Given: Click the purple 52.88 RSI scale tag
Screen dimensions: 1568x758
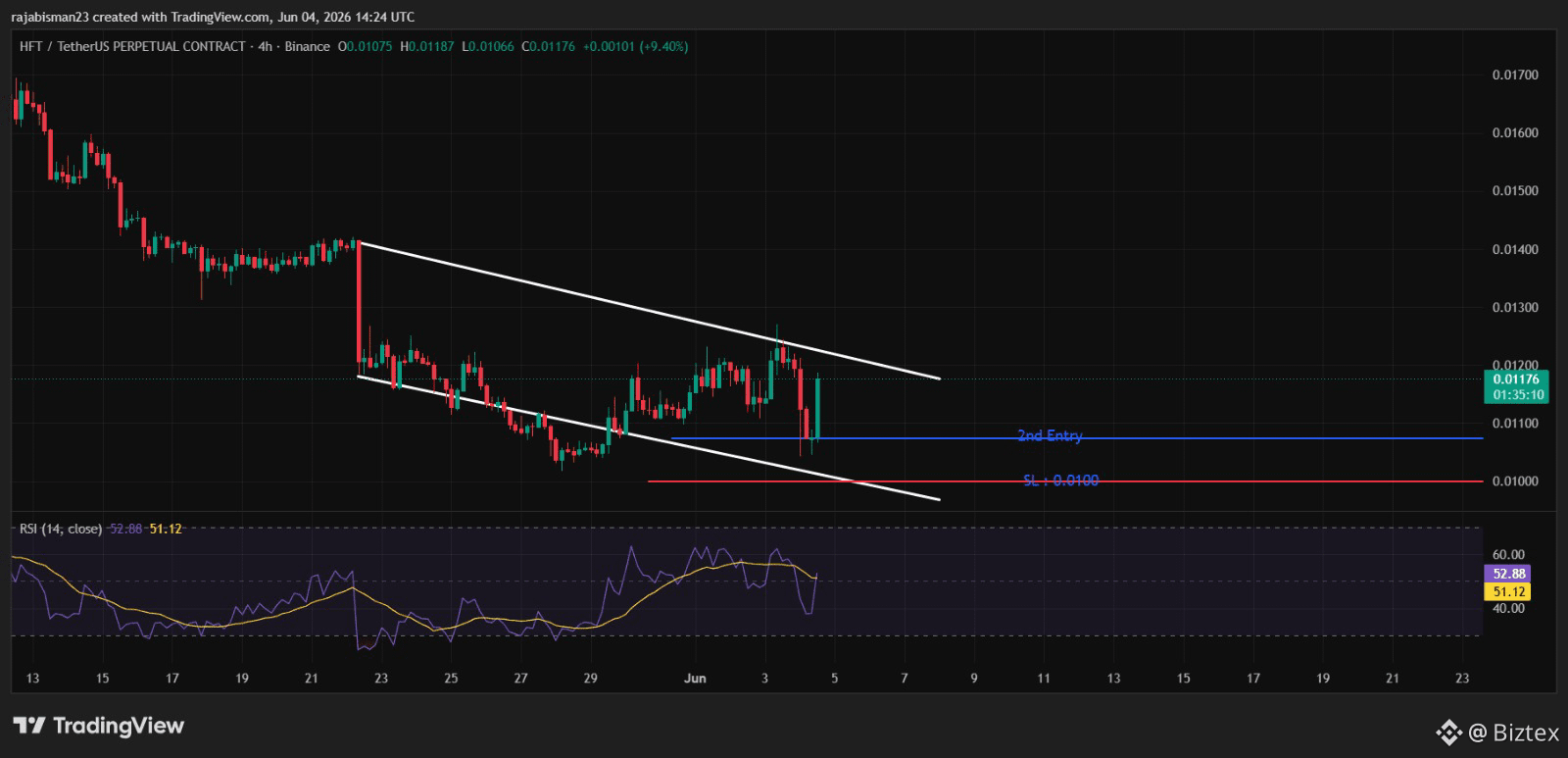Looking at the screenshot, I should [x=1507, y=574].
